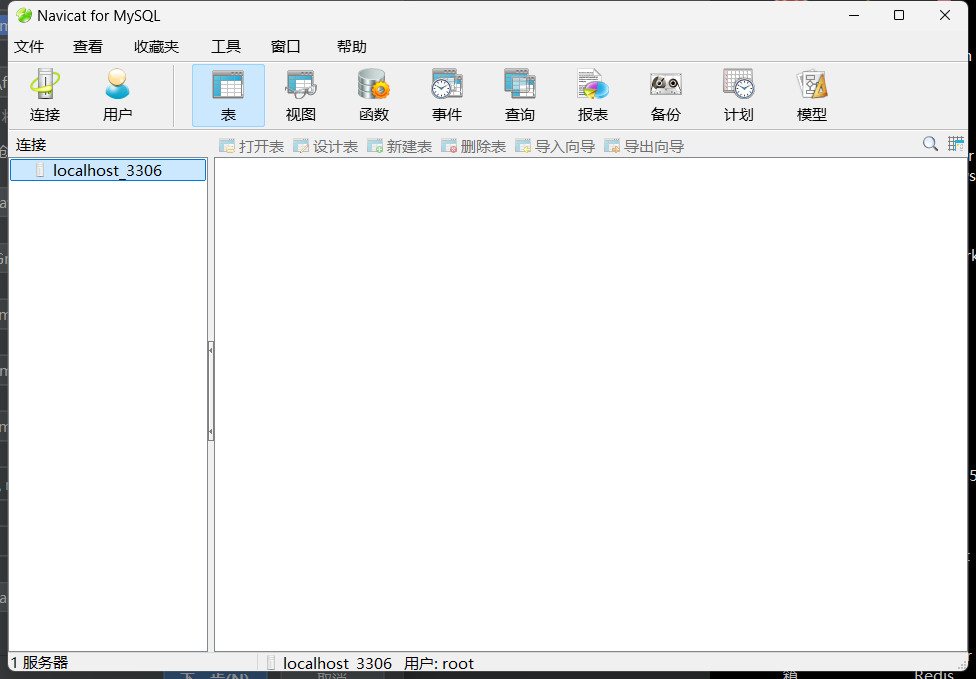This screenshot has width=976, height=679.
Task: Click '用户: root' in status bar
Action: (439, 663)
